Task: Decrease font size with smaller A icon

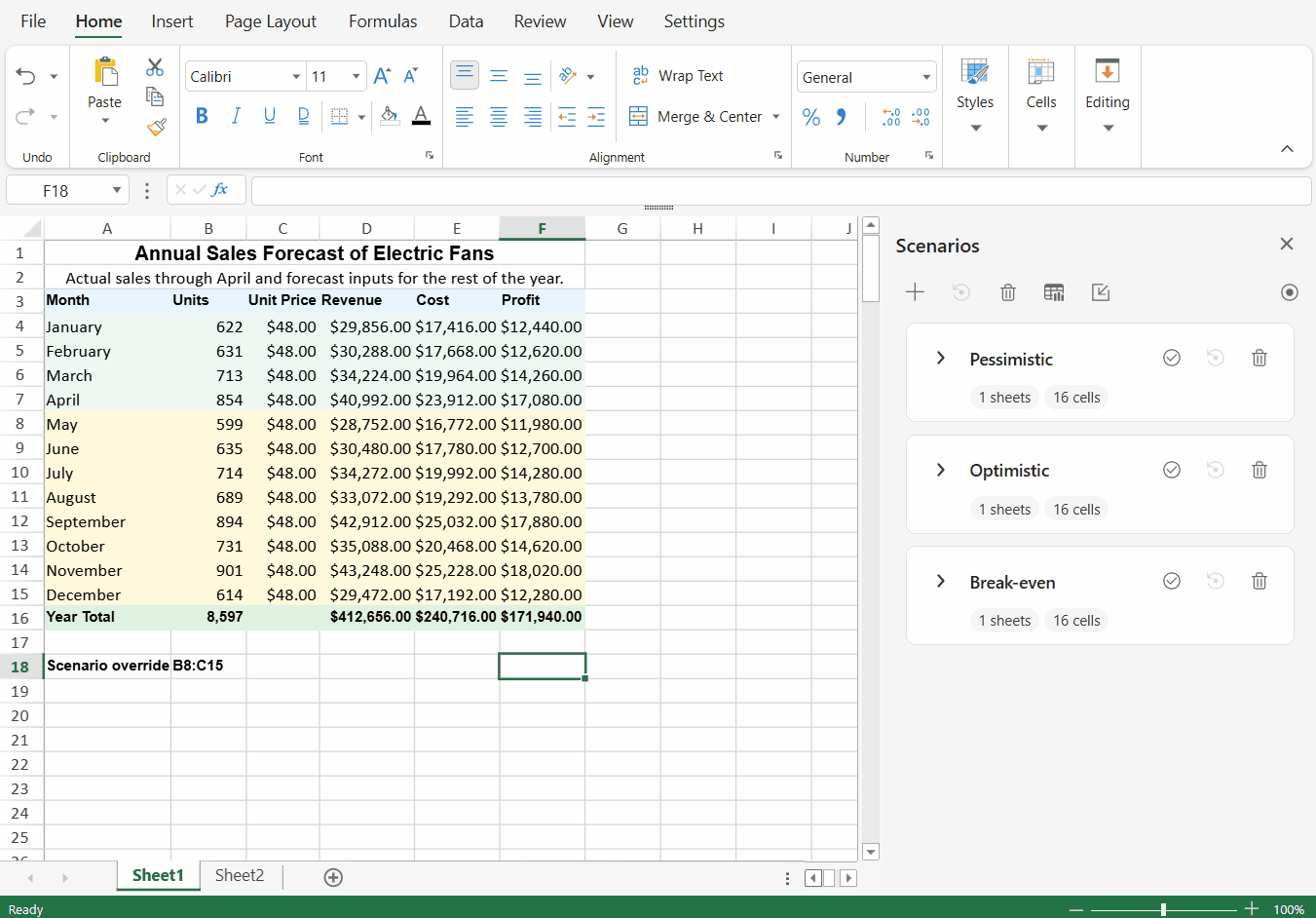Action: [x=411, y=76]
